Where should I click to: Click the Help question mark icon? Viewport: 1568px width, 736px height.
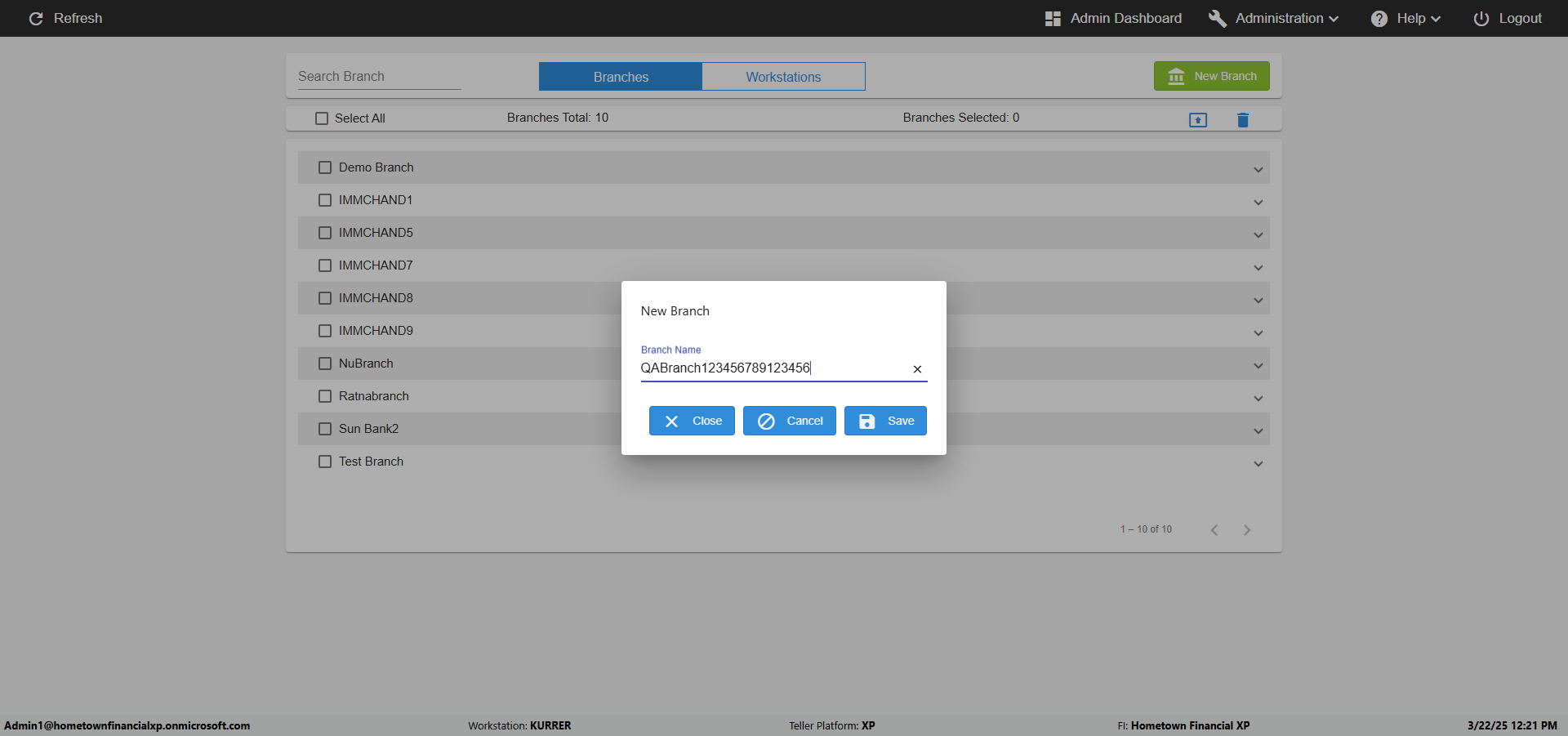1379,18
